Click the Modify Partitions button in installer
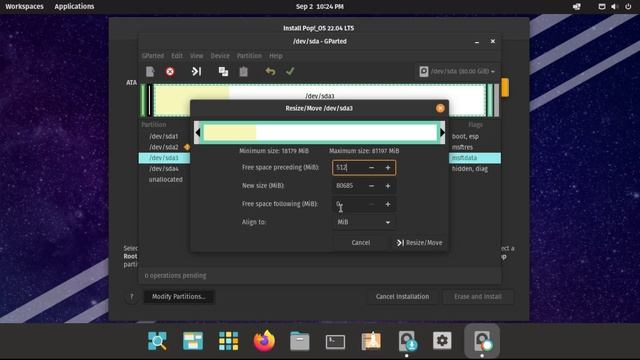The height and width of the screenshot is (360, 640). click(178, 296)
